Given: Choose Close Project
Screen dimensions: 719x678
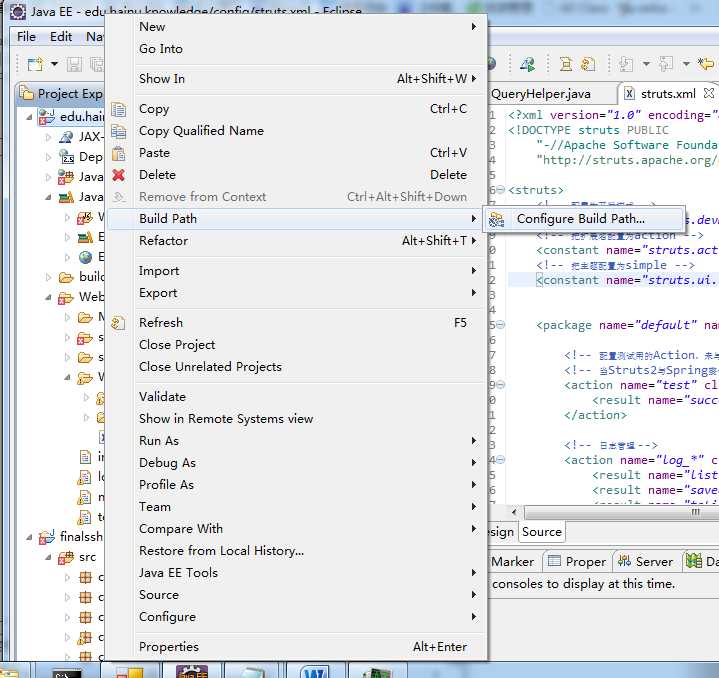Looking at the screenshot, I should point(296,345).
